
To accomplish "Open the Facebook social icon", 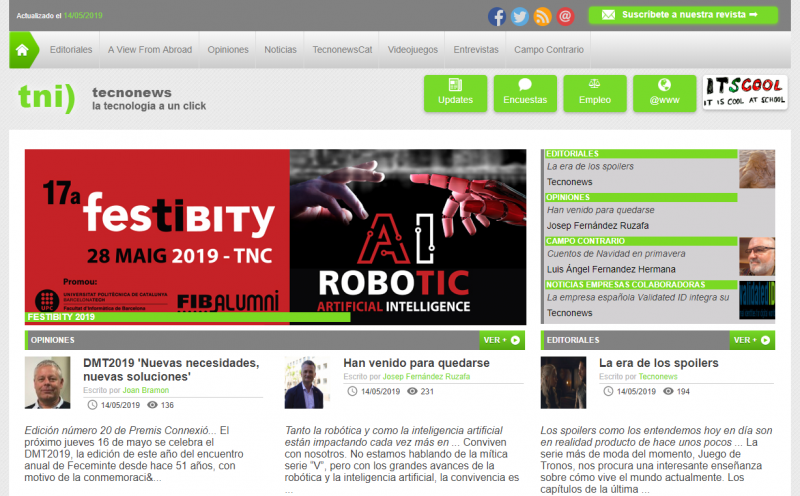I will (497, 16).
